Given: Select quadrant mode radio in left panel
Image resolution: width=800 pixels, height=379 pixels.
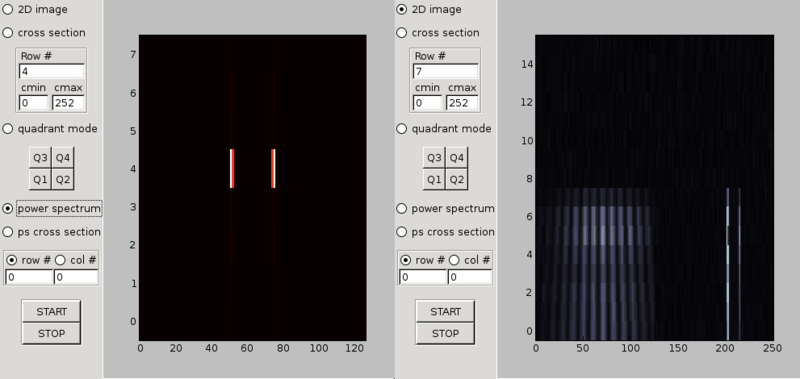Looking at the screenshot, I should [x=8, y=129].
